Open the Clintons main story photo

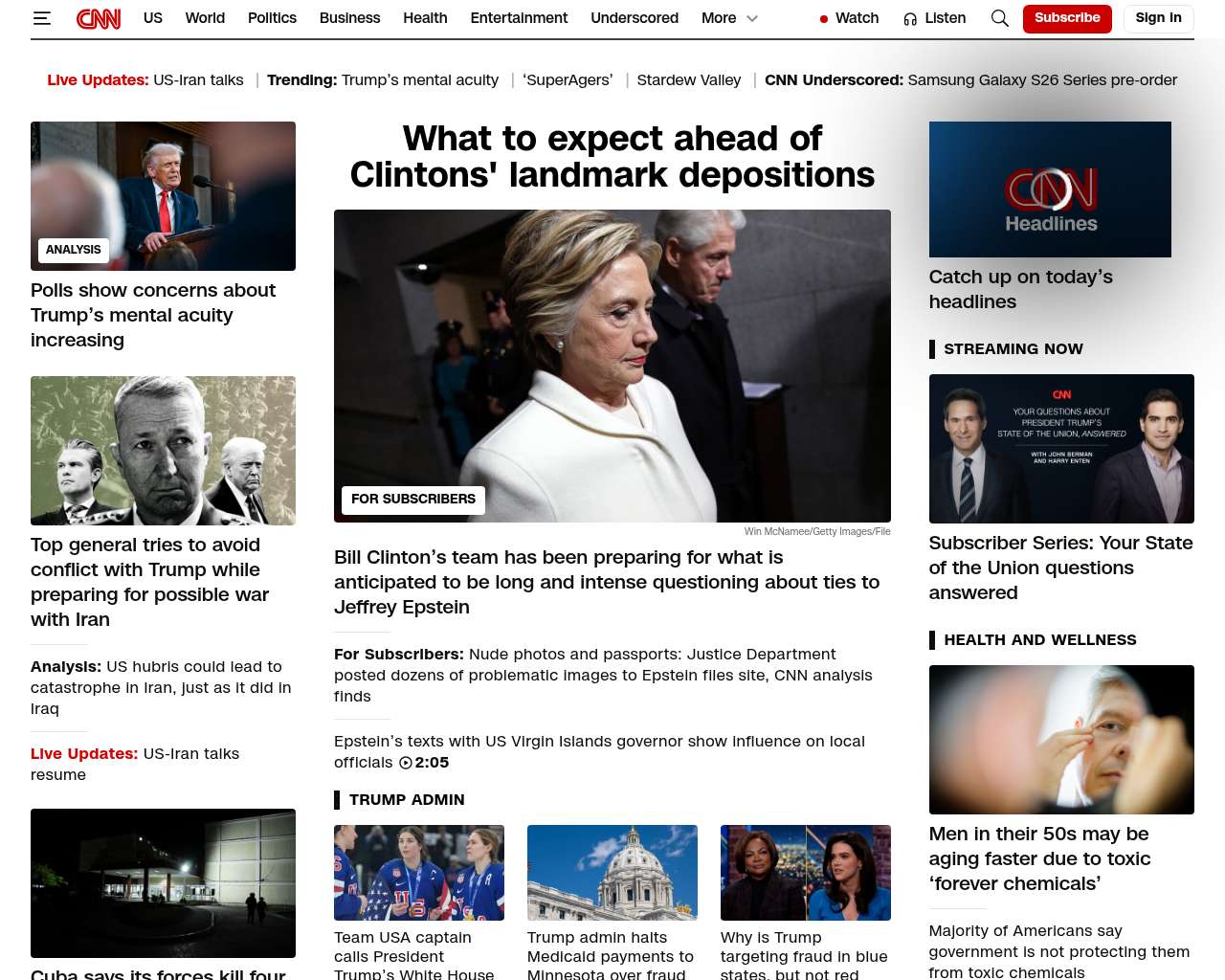(612, 367)
